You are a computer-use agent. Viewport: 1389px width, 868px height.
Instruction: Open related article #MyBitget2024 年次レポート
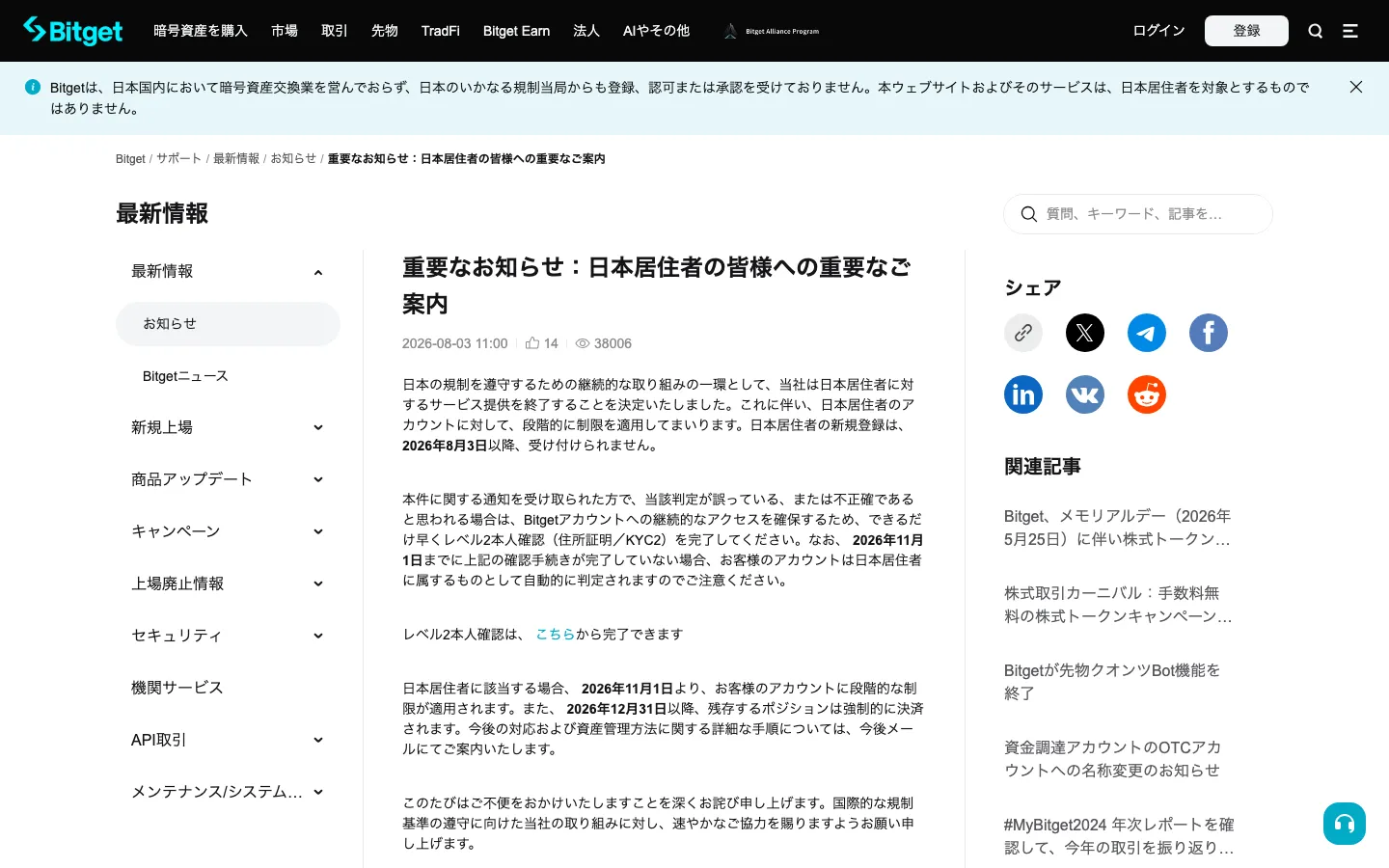pyautogui.click(x=1119, y=836)
